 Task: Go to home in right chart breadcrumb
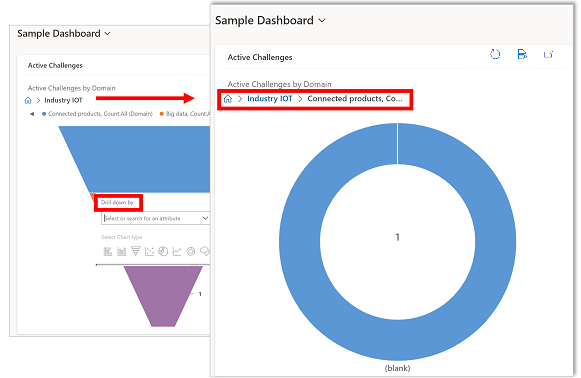[x=228, y=99]
